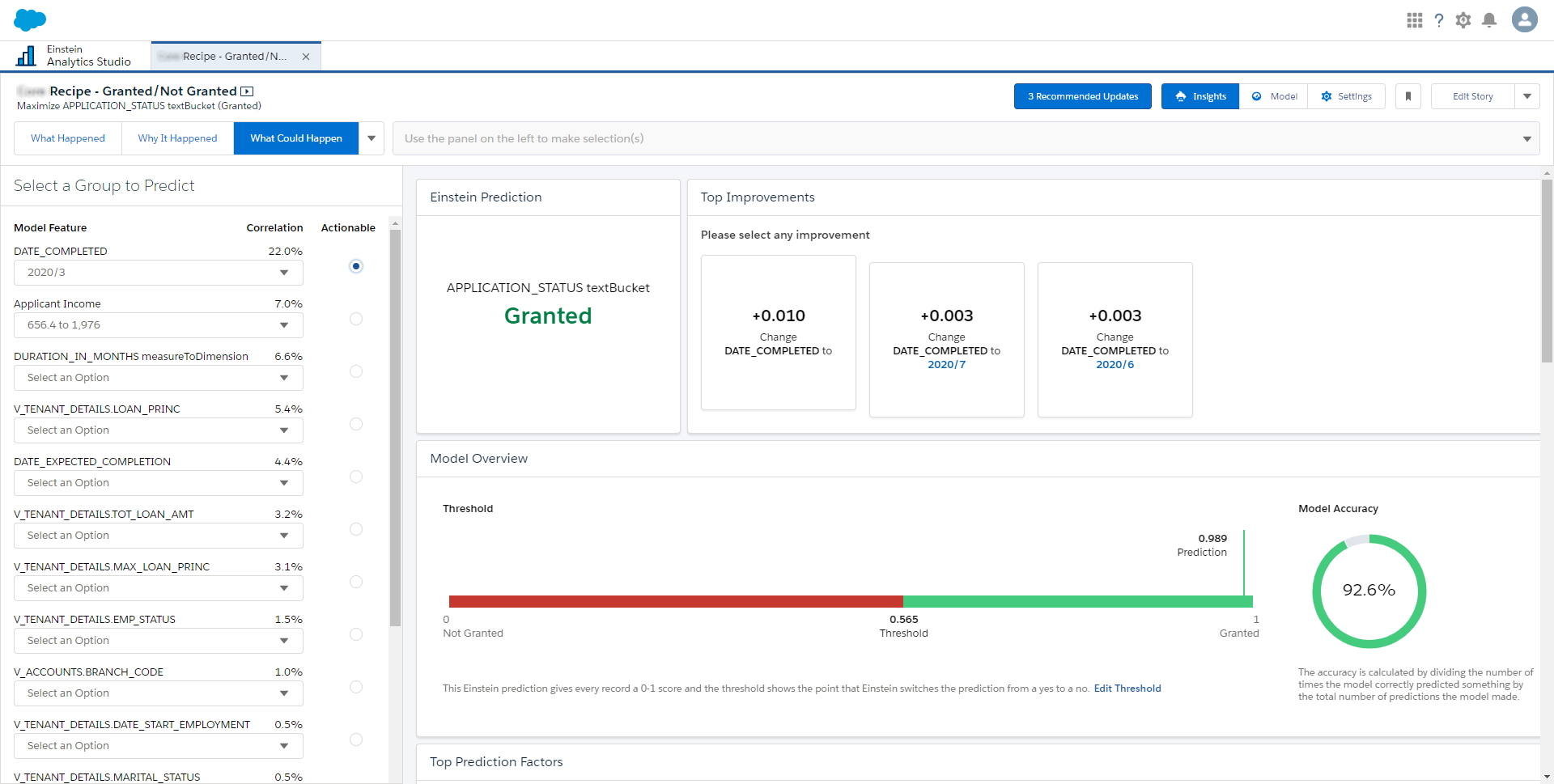Open DATE_START_EMPLOYMENT option dropdown
This screenshot has height=784, width=1554.
(159, 746)
